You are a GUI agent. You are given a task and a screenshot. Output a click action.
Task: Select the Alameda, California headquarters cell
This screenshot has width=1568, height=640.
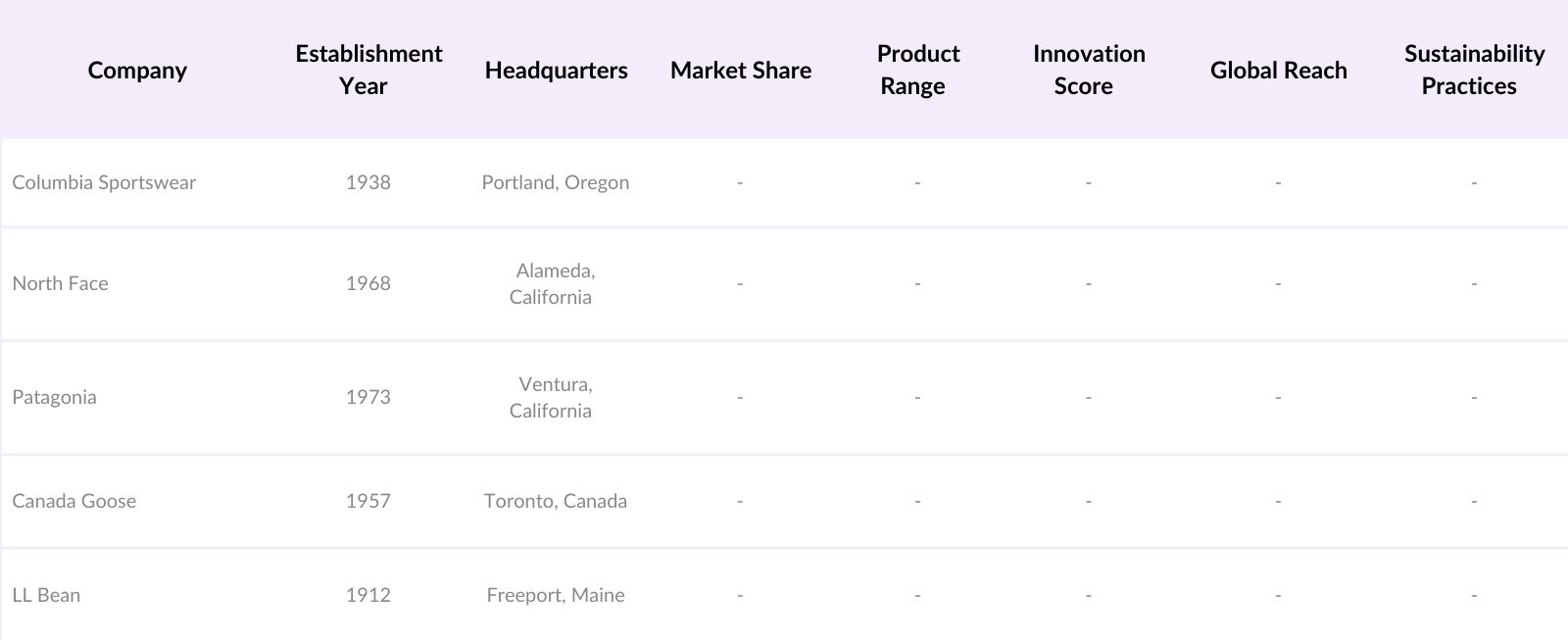[553, 283]
